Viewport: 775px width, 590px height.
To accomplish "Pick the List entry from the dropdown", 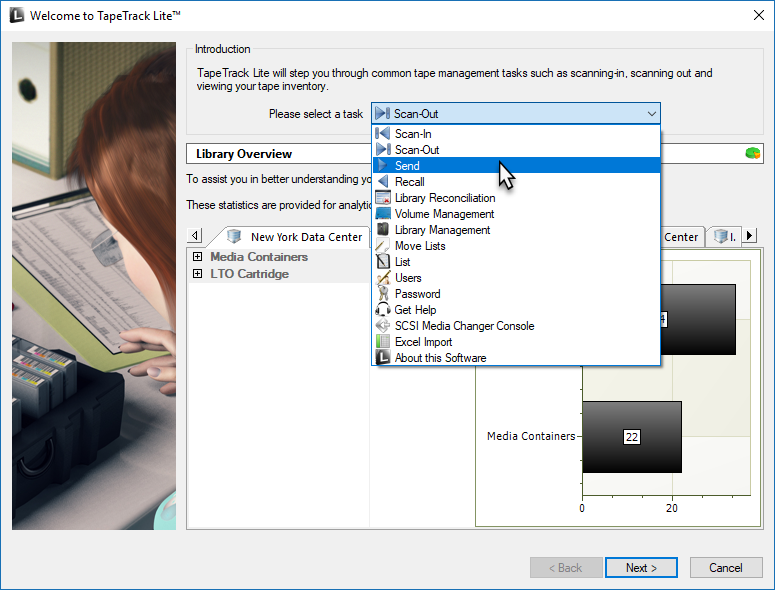I will click(x=516, y=261).
